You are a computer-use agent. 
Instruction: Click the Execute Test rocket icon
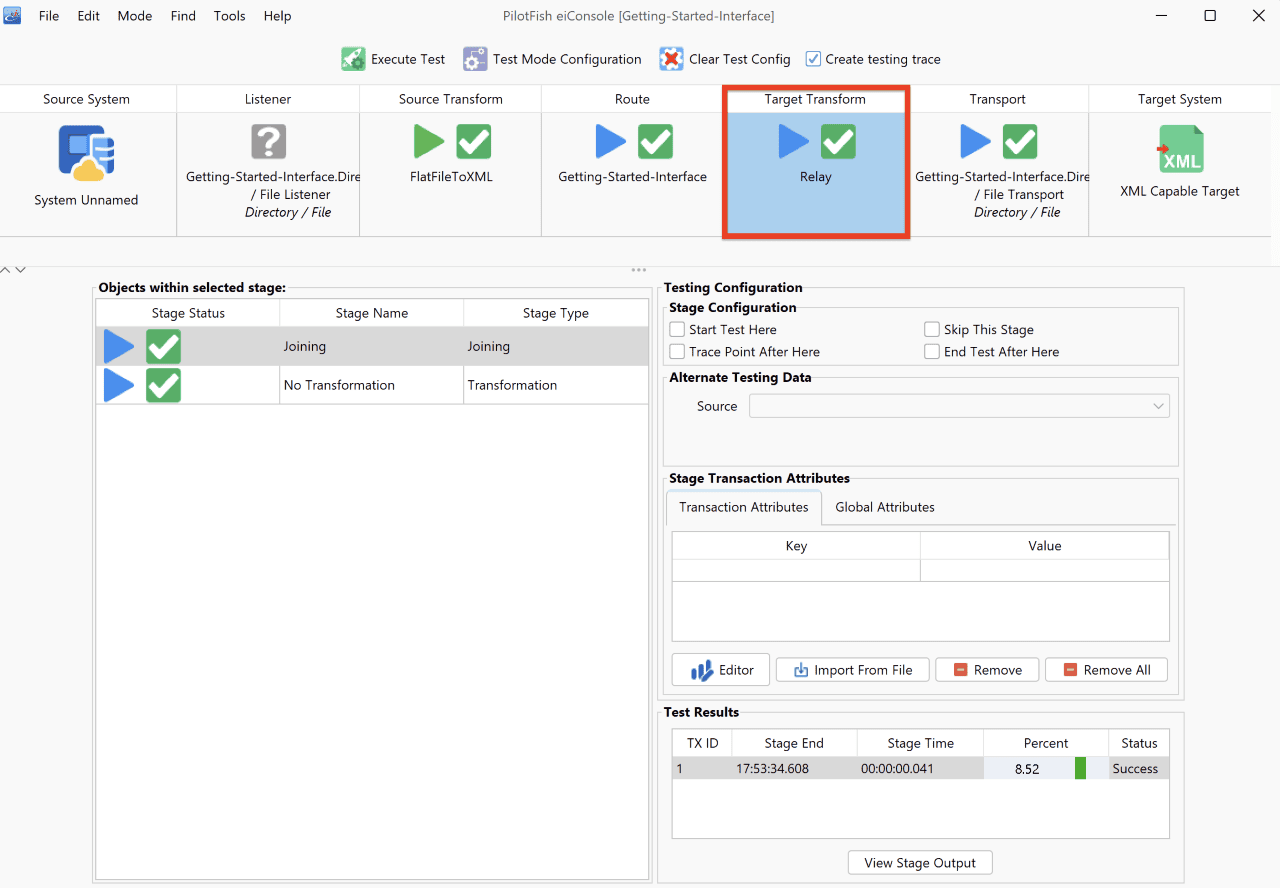click(x=353, y=59)
